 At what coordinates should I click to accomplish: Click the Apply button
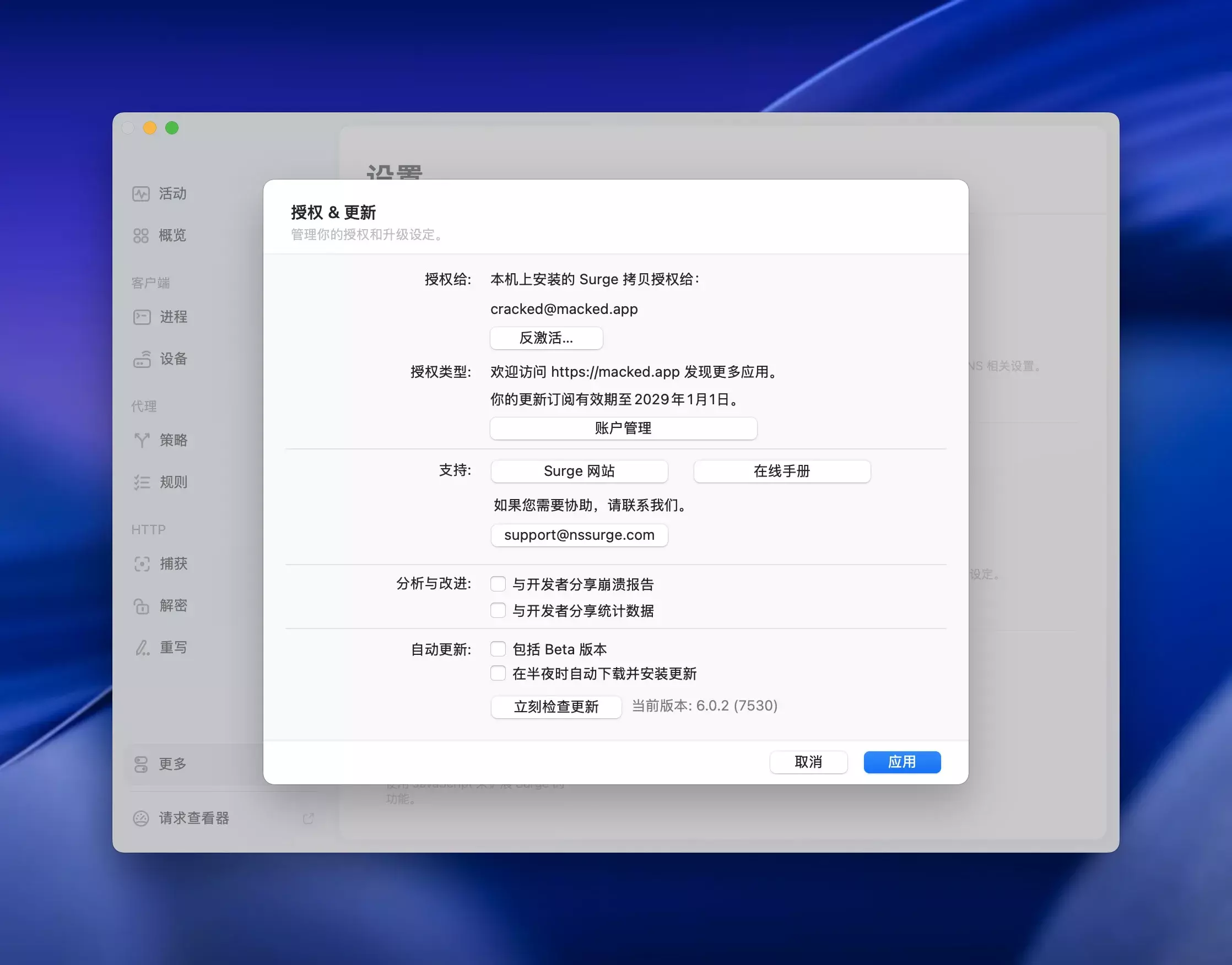click(901, 762)
